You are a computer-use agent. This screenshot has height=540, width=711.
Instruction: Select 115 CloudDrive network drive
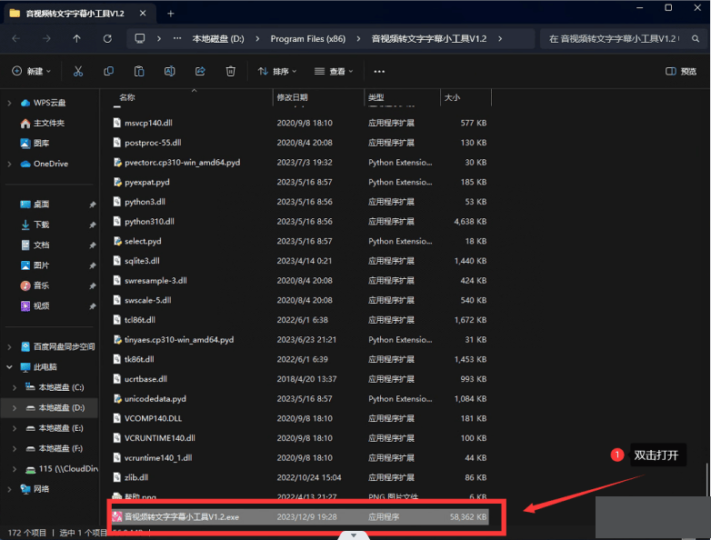pyautogui.click(x=62, y=469)
